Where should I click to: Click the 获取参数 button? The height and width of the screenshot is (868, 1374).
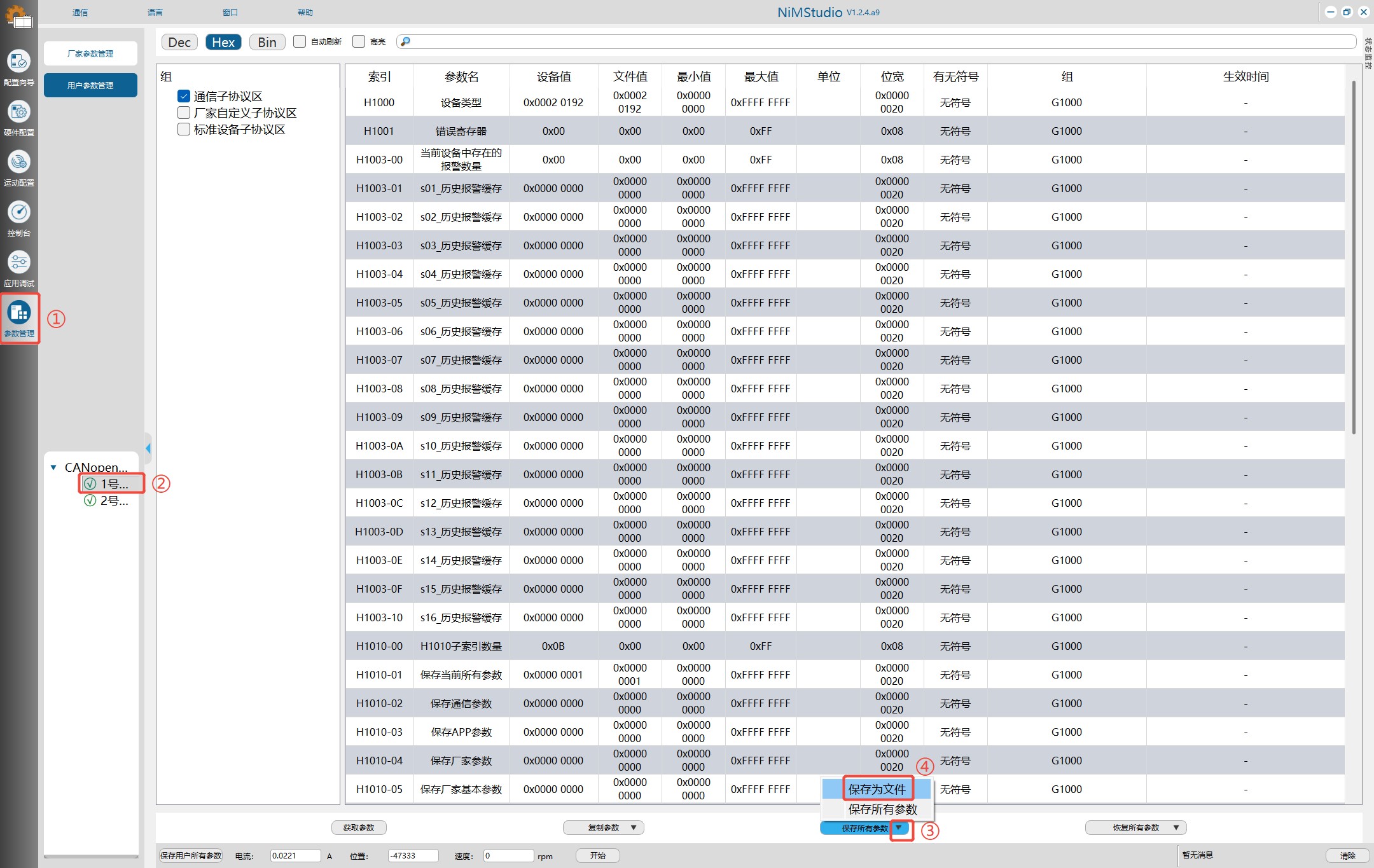coord(359,827)
